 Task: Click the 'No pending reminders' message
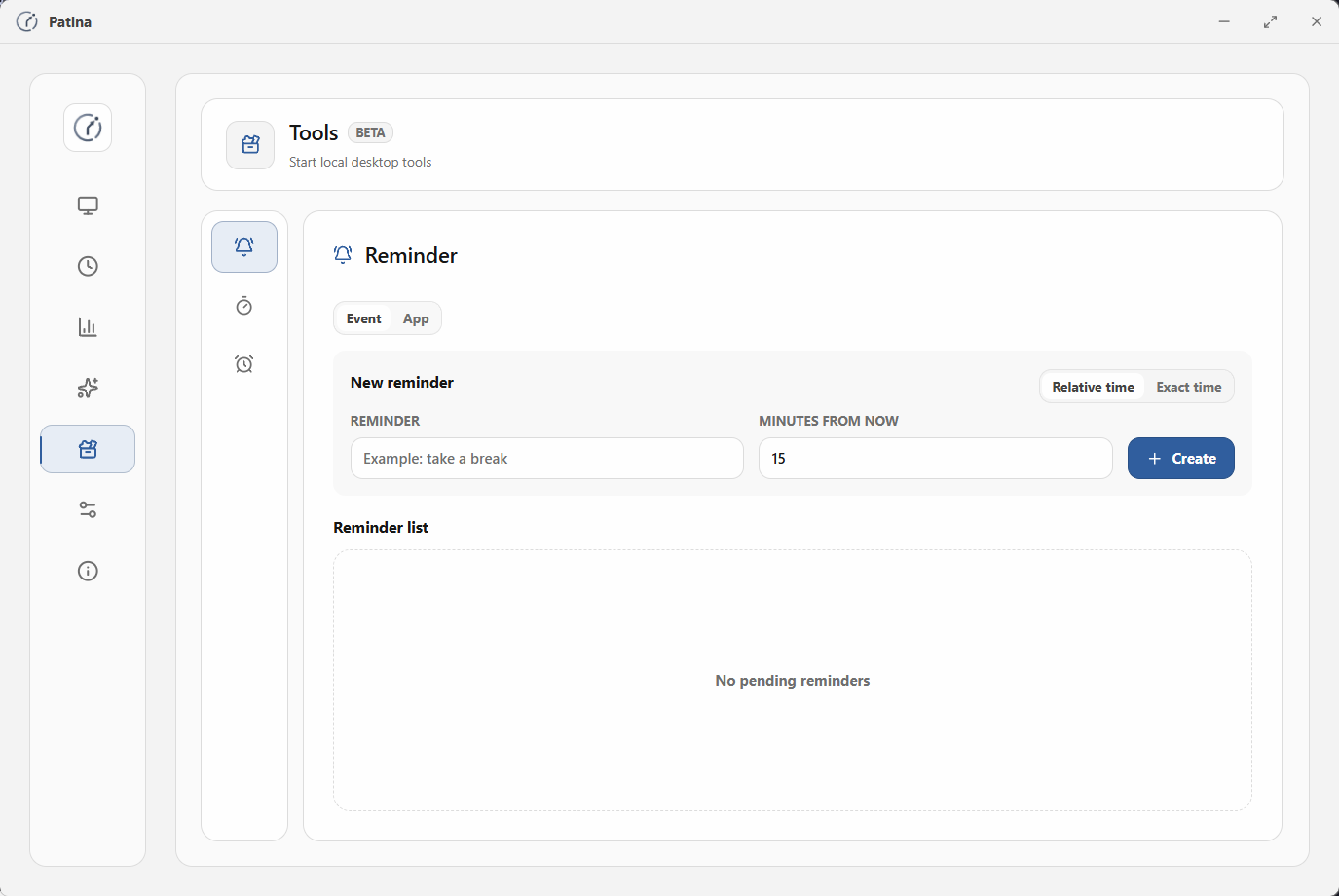(x=793, y=680)
